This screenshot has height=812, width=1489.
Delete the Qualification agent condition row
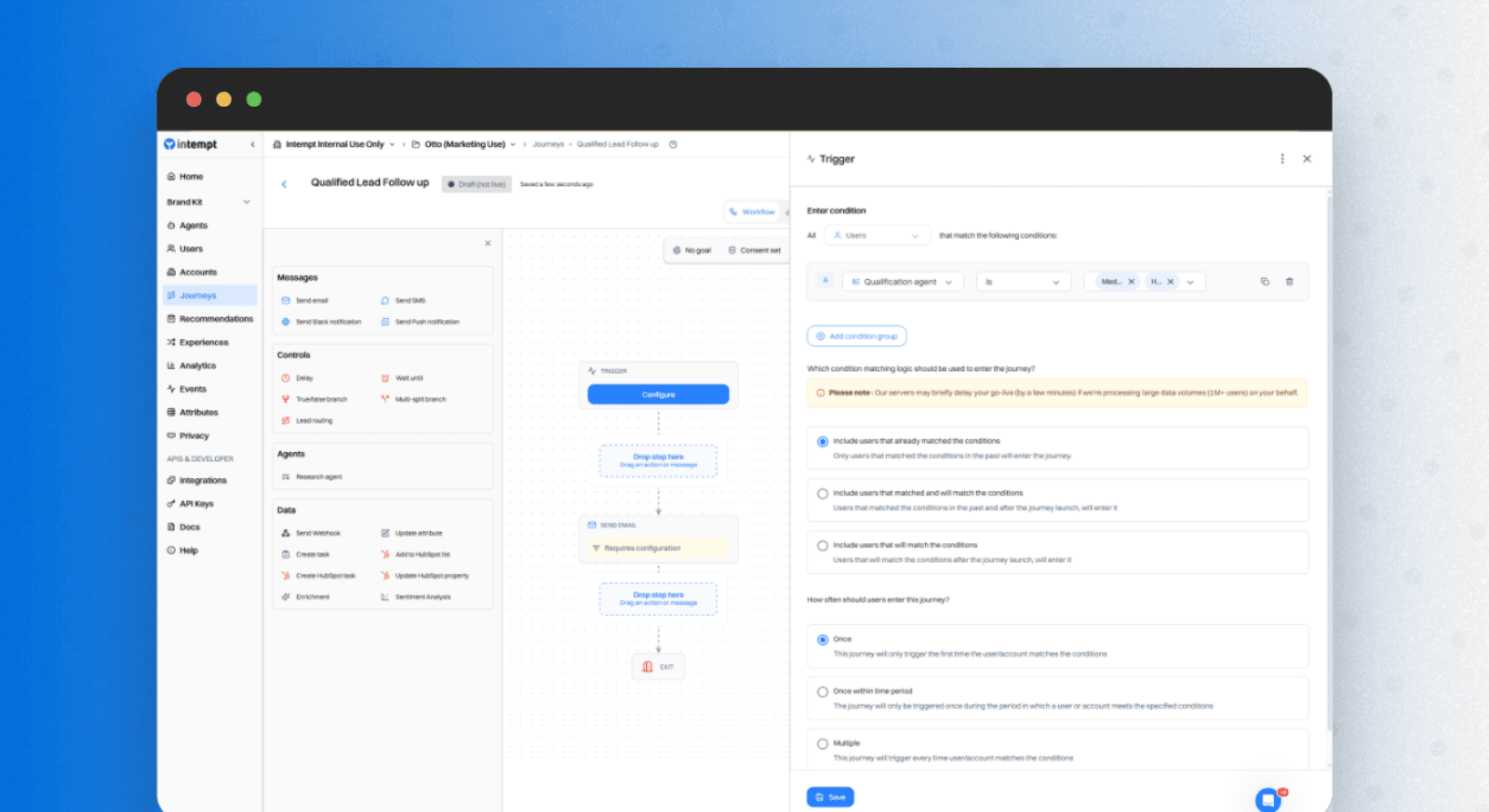(1289, 282)
